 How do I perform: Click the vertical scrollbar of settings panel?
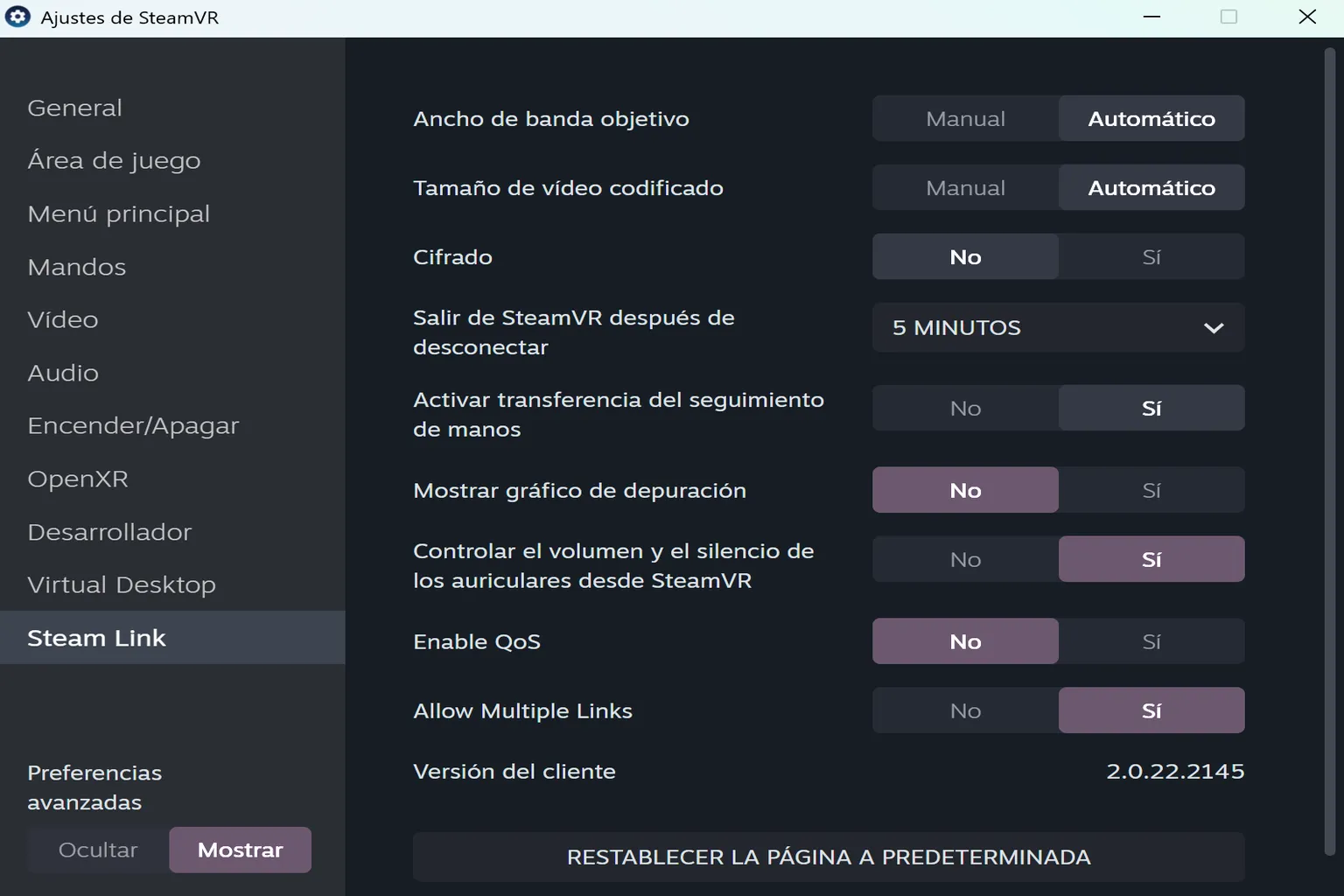1330,451
